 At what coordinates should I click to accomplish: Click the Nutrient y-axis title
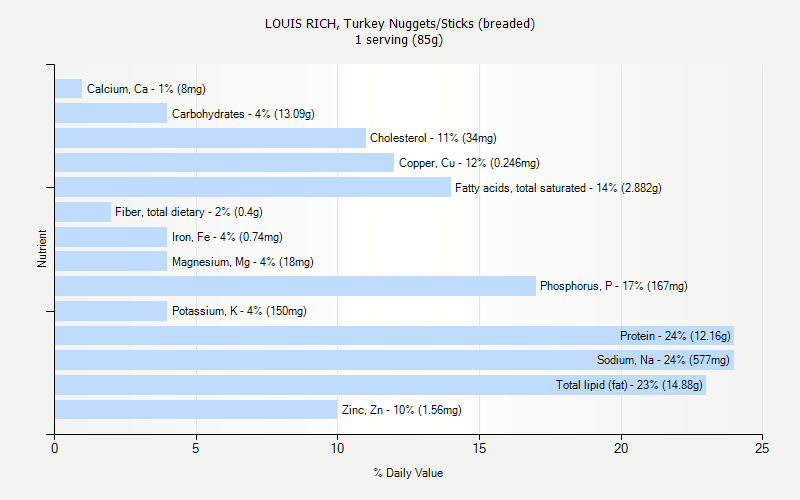pyautogui.click(x=42, y=248)
